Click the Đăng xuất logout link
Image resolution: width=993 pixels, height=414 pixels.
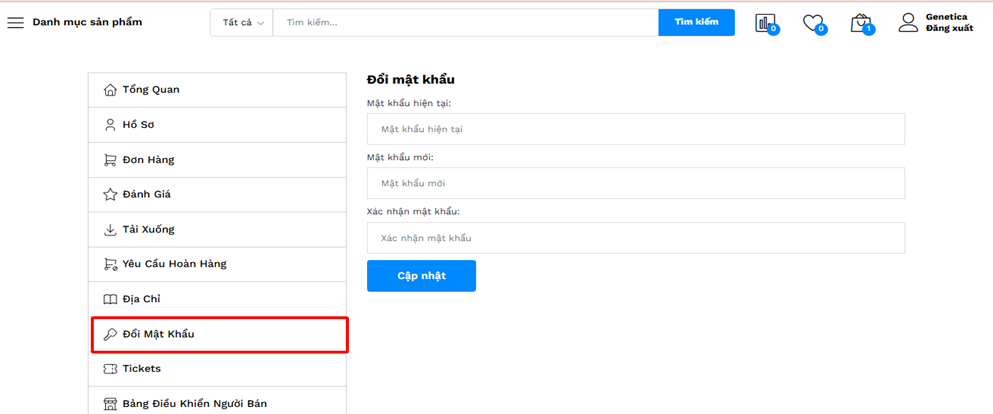click(x=948, y=29)
